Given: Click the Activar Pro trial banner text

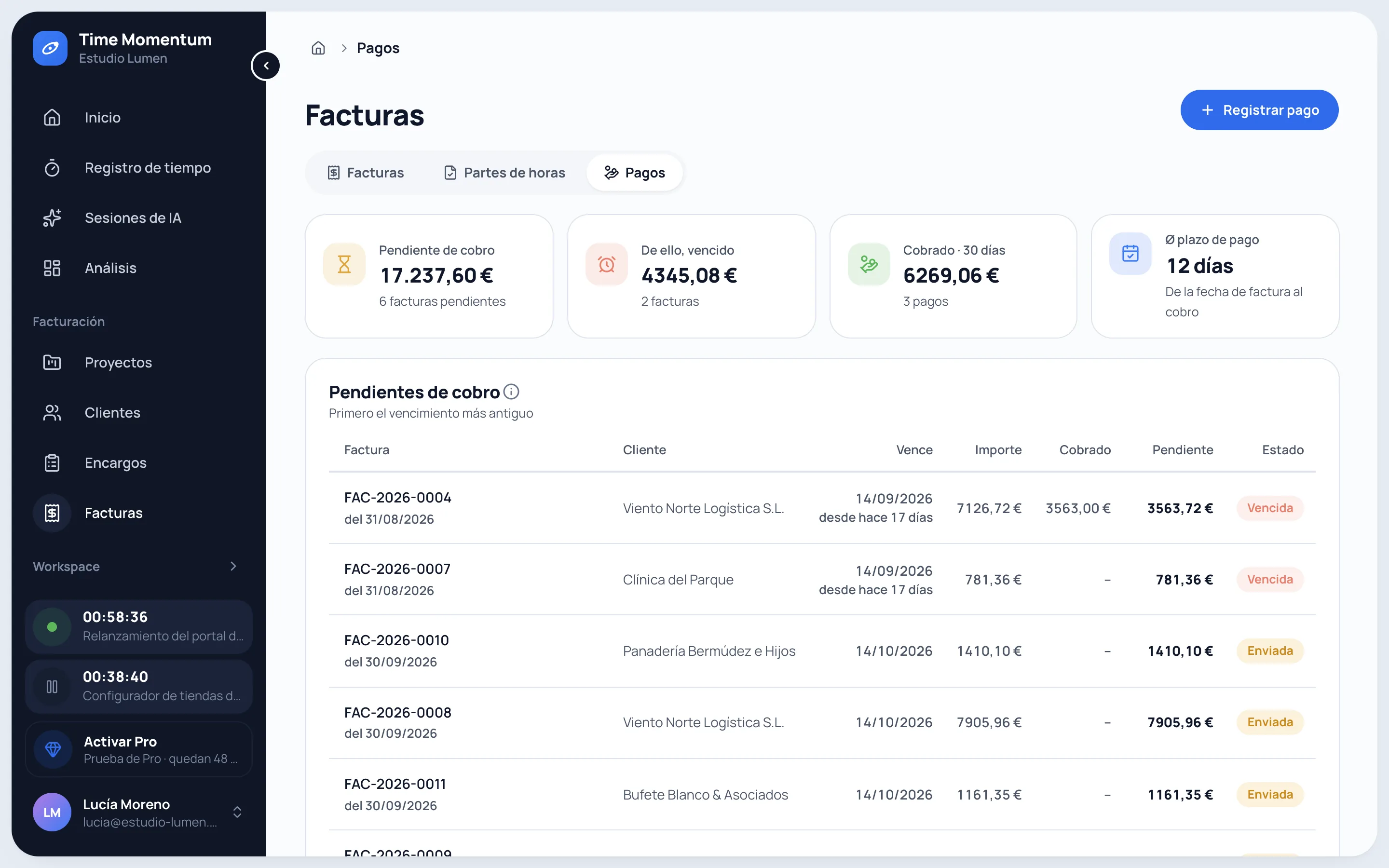Looking at the screenshot, I should click(x=161, y=750).
